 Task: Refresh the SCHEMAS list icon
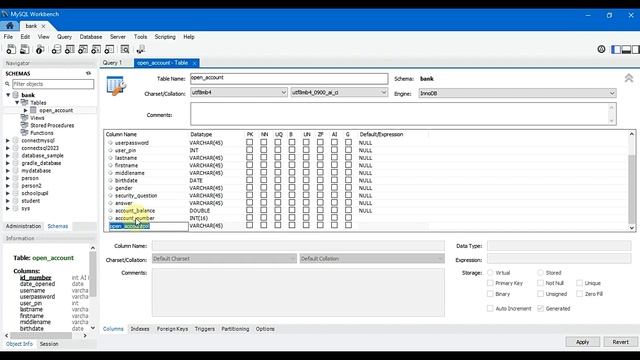[x=88, y=73]
